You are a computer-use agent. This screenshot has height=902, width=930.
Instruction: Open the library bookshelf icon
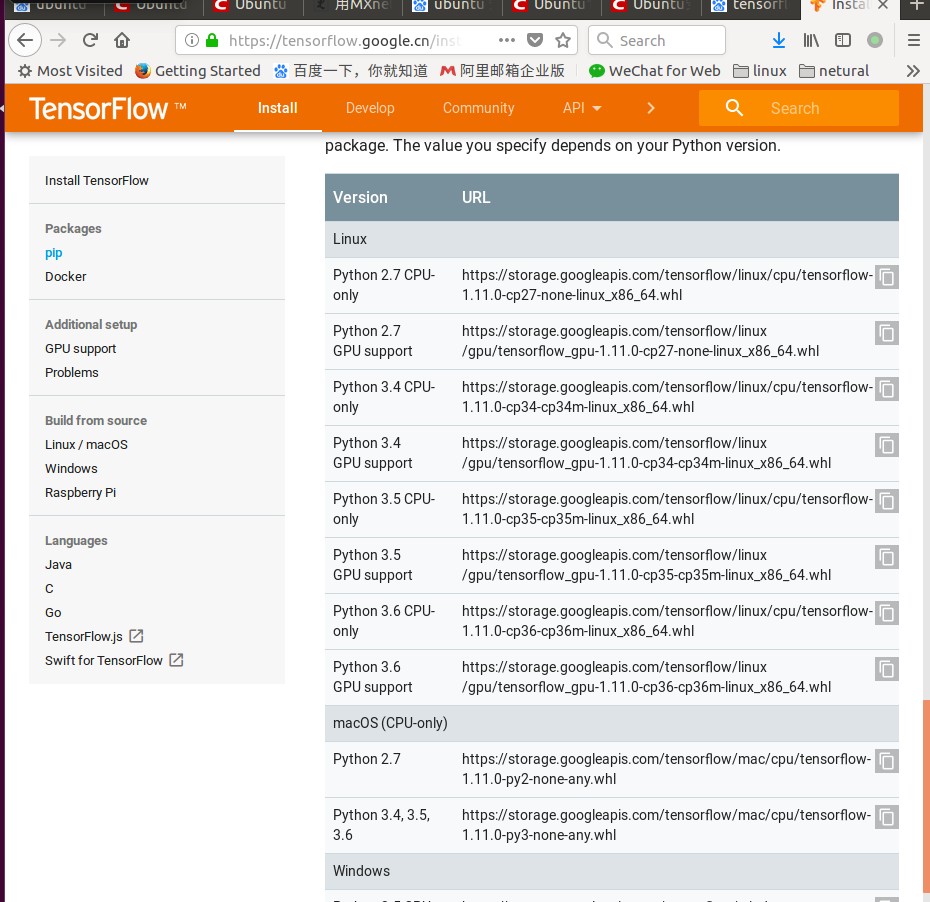coord(811,40)
